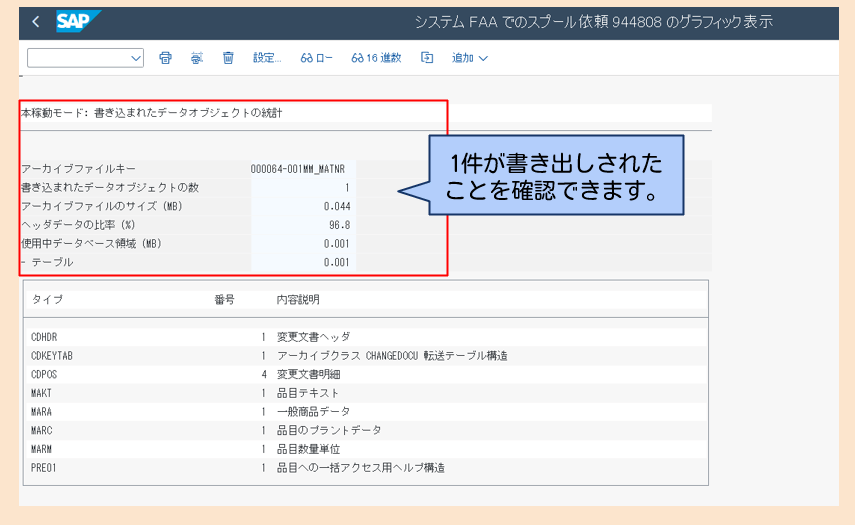Image resolution: width=855 pixels, height=525 pixels.
Task: Click 品目のプラントデータ description
Action: (329, 430)
